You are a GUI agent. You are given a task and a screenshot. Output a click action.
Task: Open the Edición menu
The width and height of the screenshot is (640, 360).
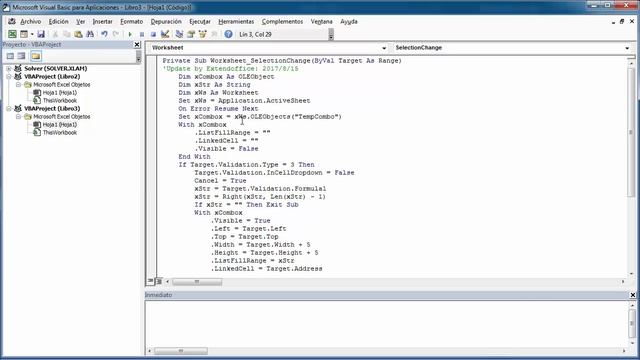(58, 22)
